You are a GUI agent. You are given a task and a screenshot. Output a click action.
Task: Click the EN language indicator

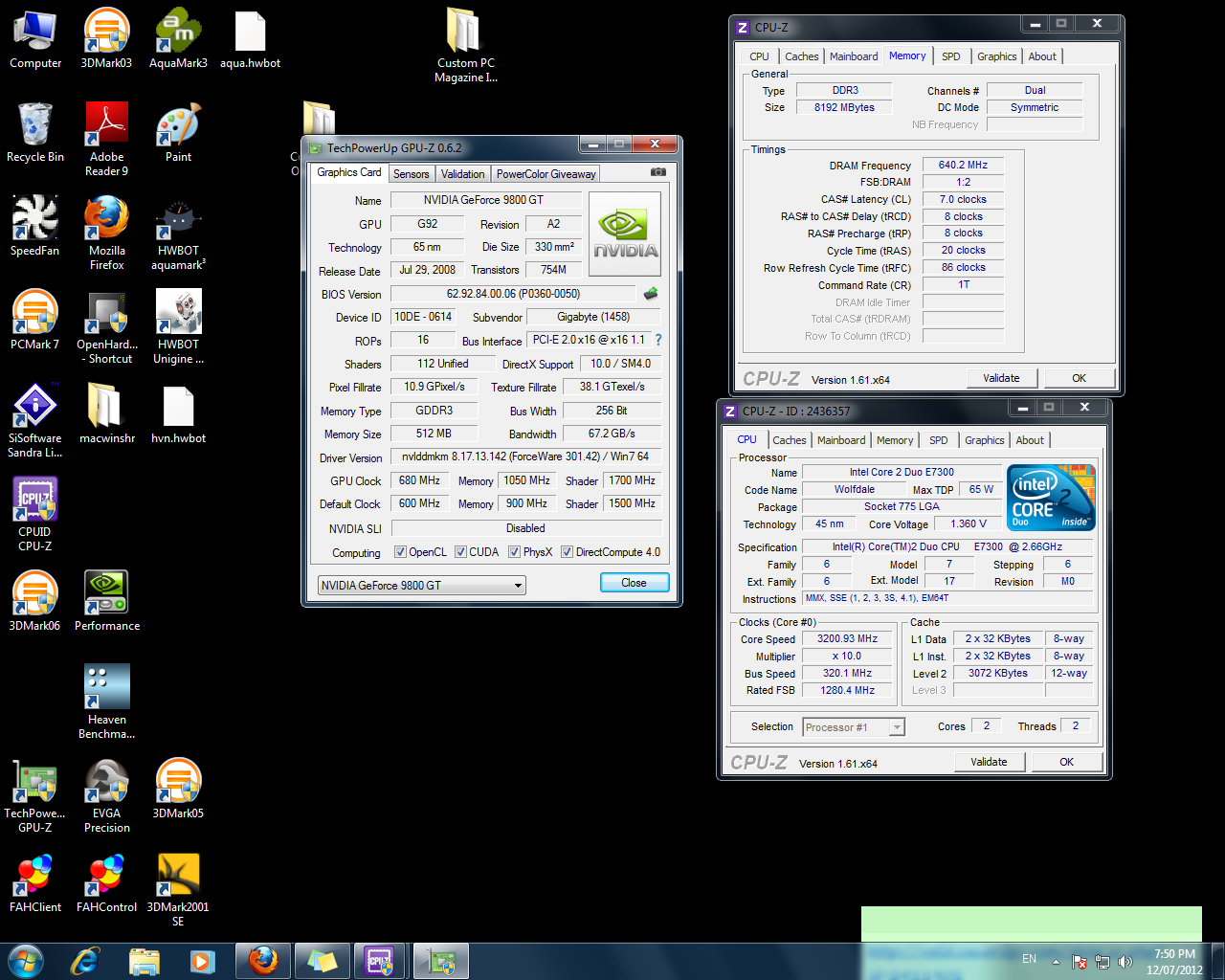(x=1030, y=959)
